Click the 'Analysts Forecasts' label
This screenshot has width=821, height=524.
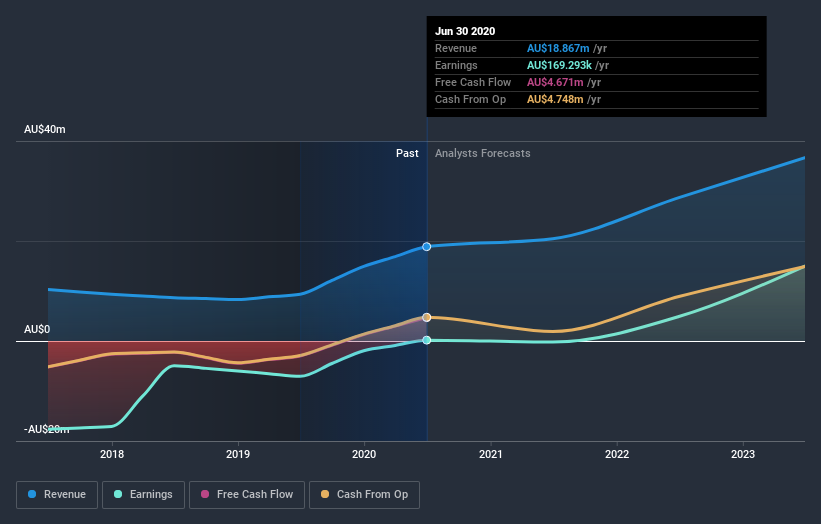482,153
